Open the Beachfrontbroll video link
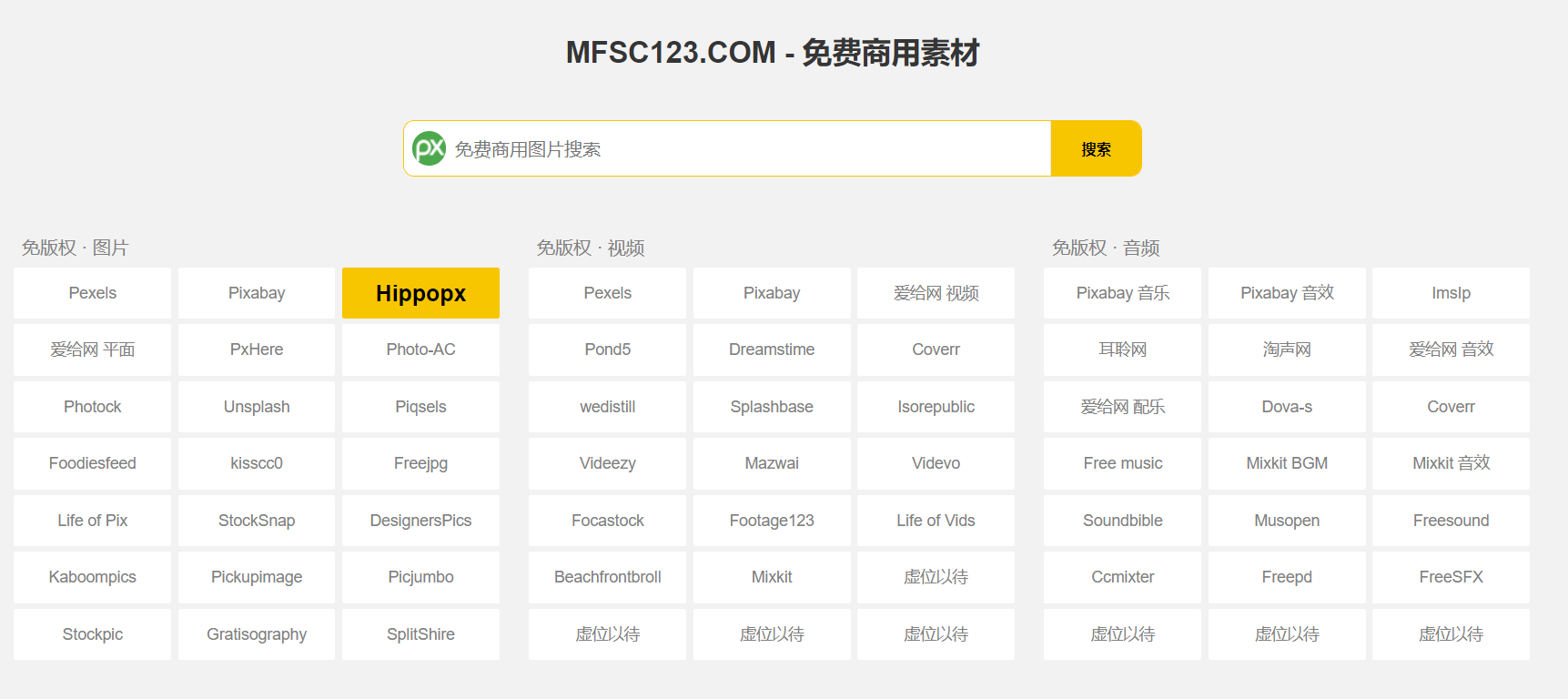The height and width of the screenshot is (699, 1568). coord(607,577)
